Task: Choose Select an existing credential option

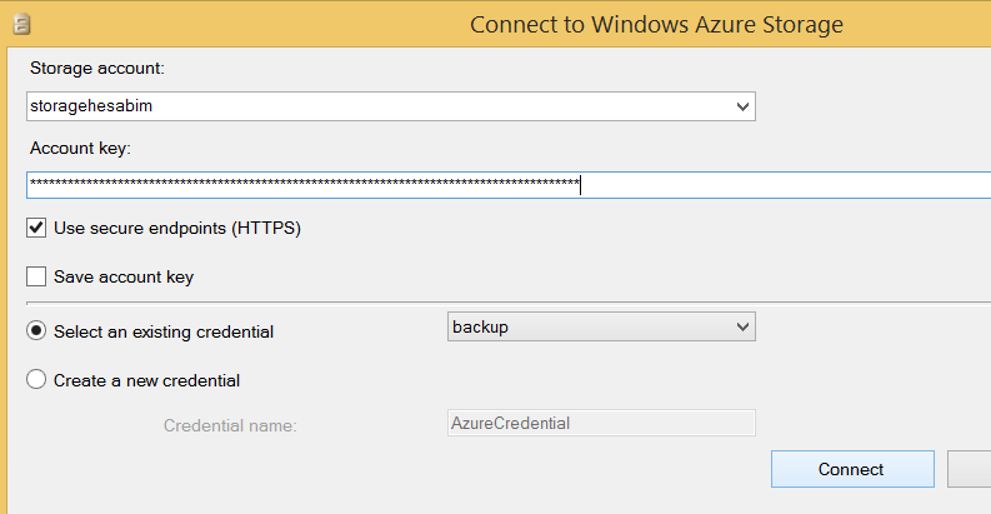Action: pyautogui.click(x=36, y=331)
